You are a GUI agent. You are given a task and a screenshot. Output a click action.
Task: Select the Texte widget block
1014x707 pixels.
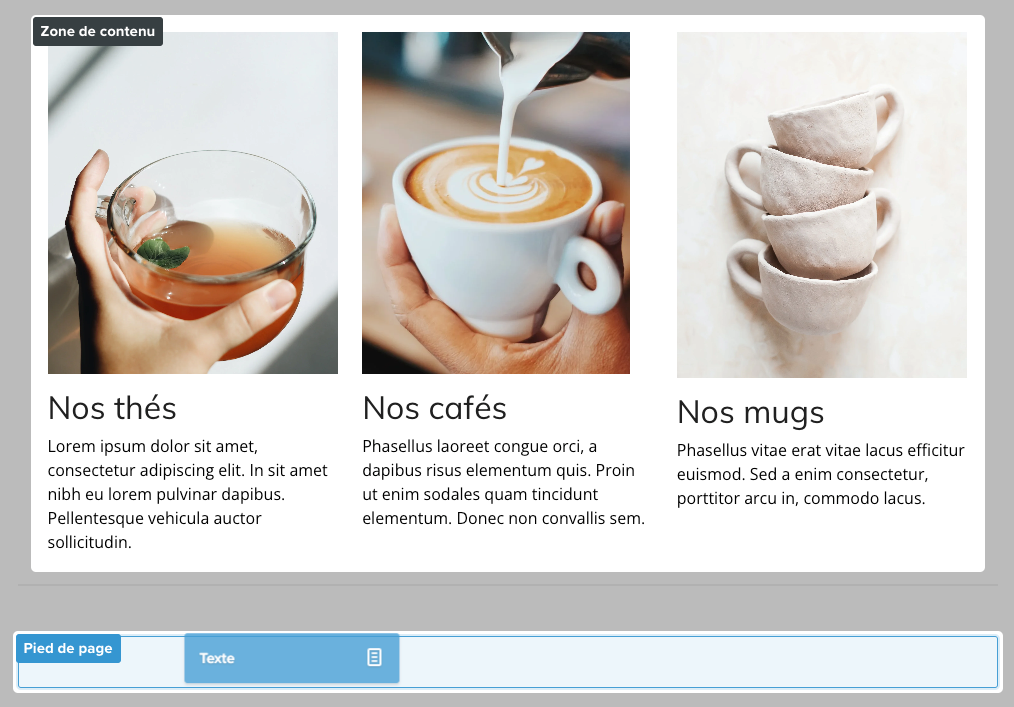coord(292,658)
